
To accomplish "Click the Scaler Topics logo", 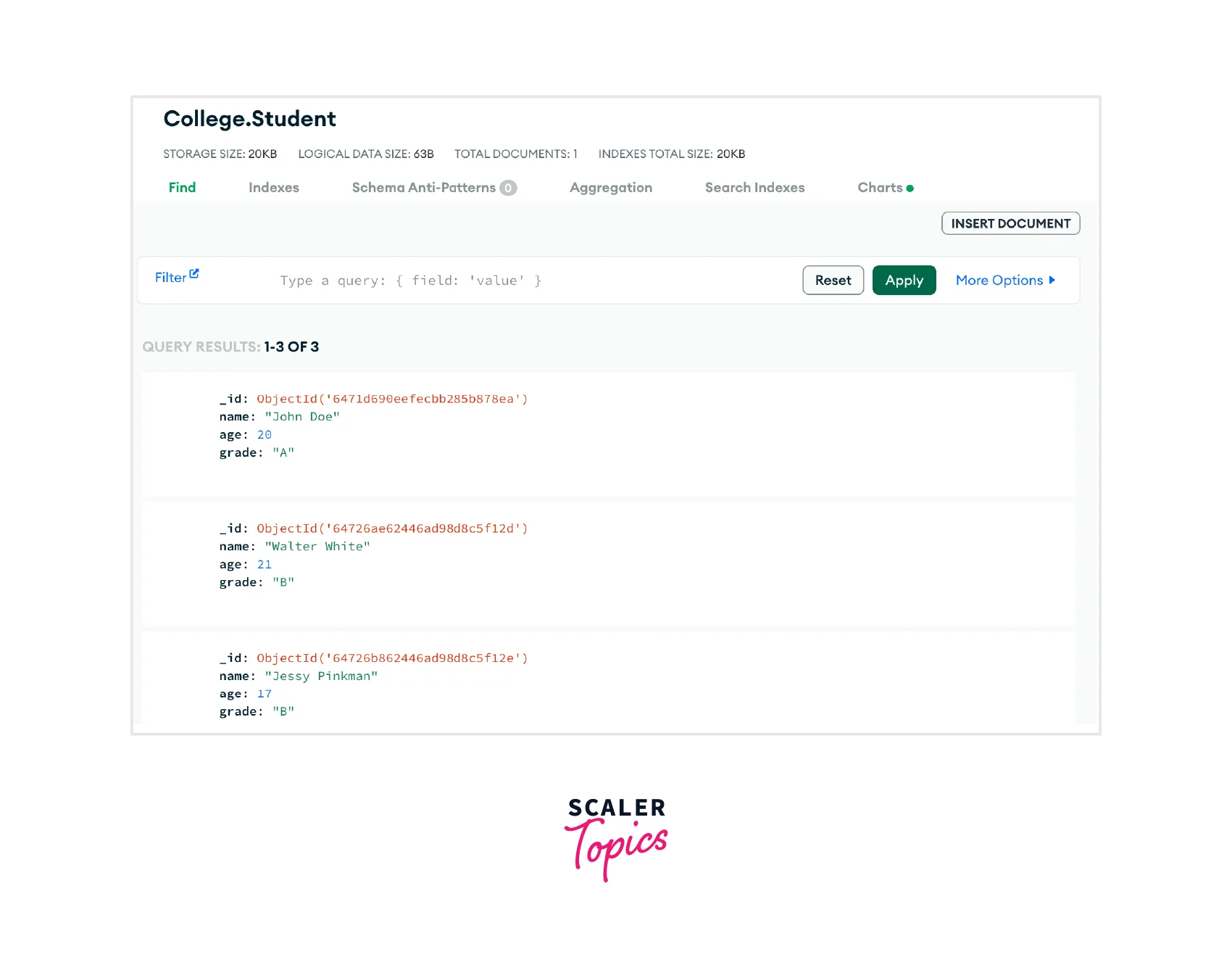I will click(616, 837).
